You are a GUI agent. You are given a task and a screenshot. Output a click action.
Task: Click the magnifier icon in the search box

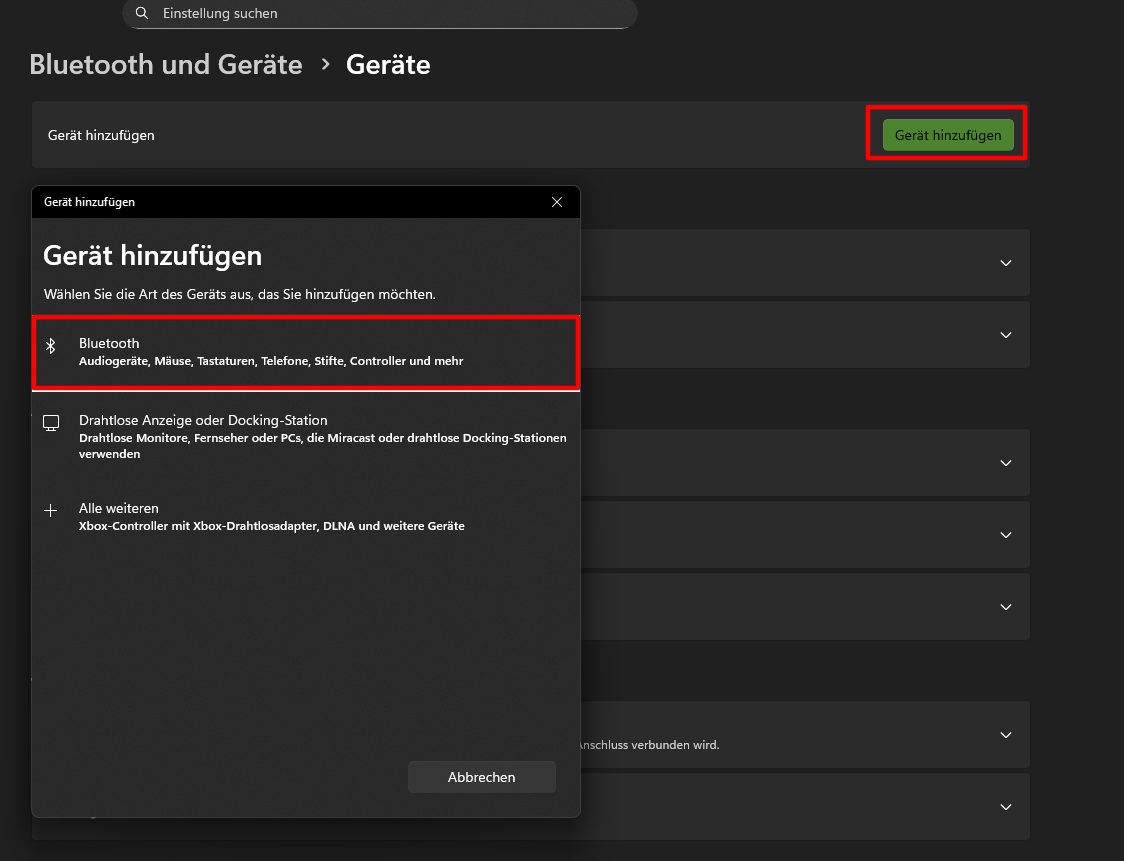point(142,13)
